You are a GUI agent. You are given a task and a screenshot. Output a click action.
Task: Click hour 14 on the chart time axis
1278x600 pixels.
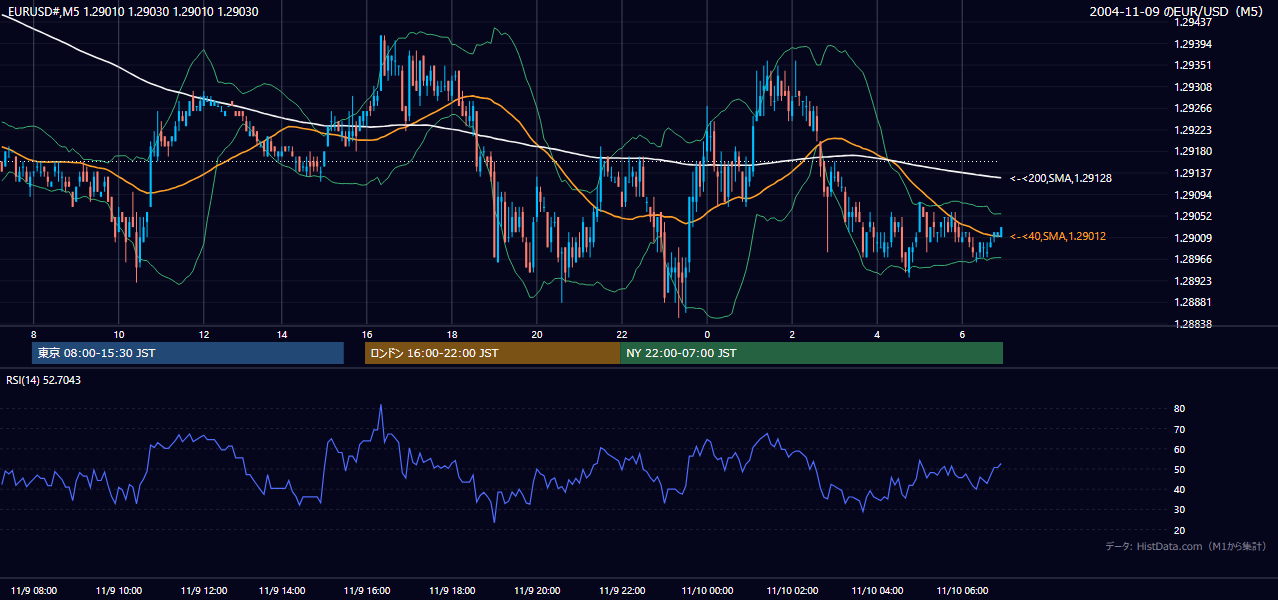(x=282, y=334)
